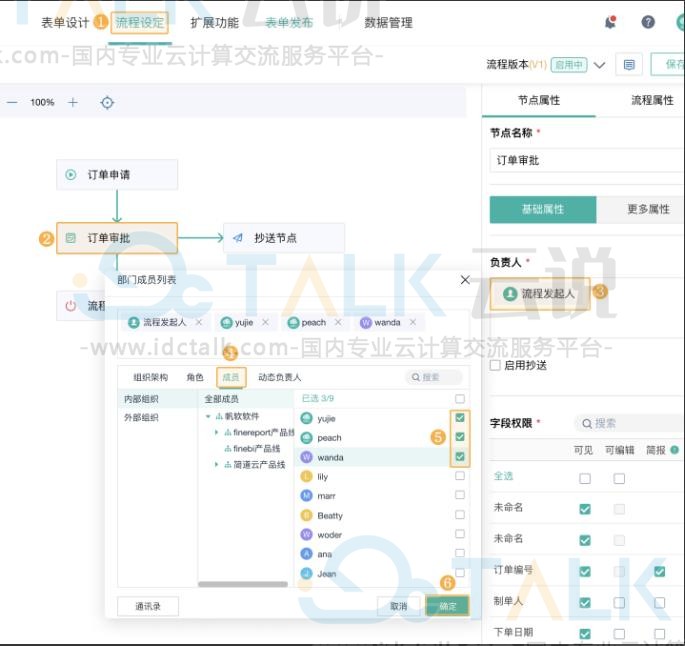Expand the finereport产品线 tree node
Viewport: 685px width, 646px height.
[216, 432]
